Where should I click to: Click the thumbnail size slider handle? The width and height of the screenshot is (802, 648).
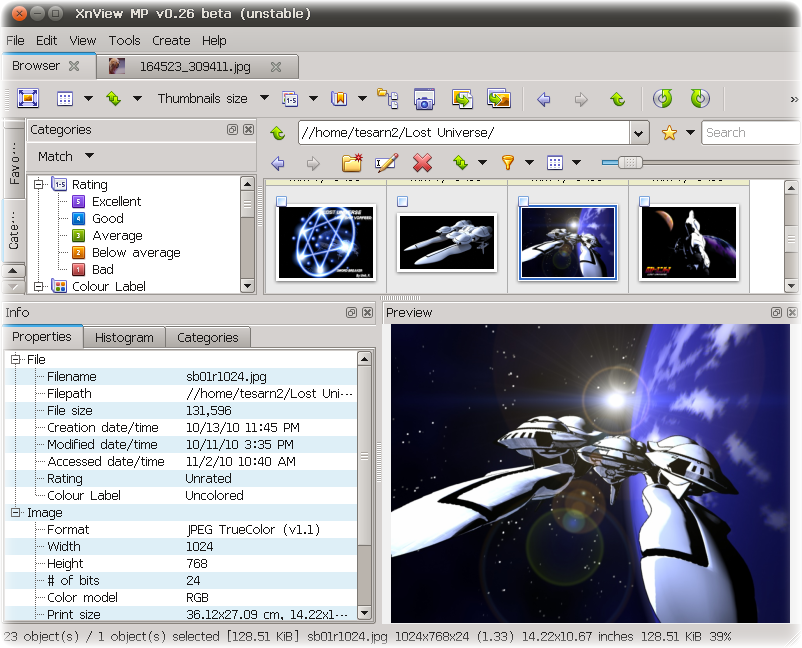(x=629, y=162)
